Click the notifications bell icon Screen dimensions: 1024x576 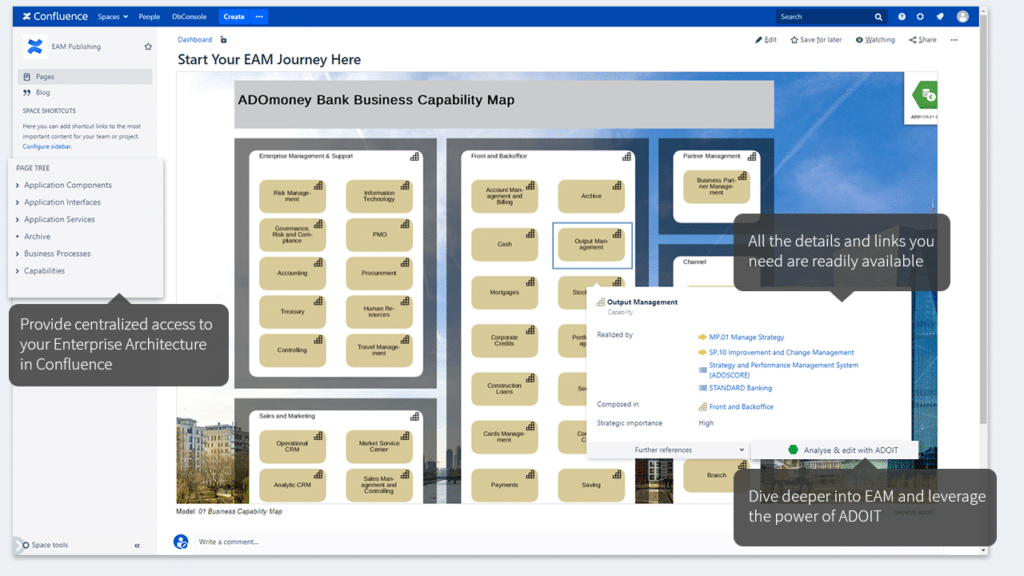939,16
